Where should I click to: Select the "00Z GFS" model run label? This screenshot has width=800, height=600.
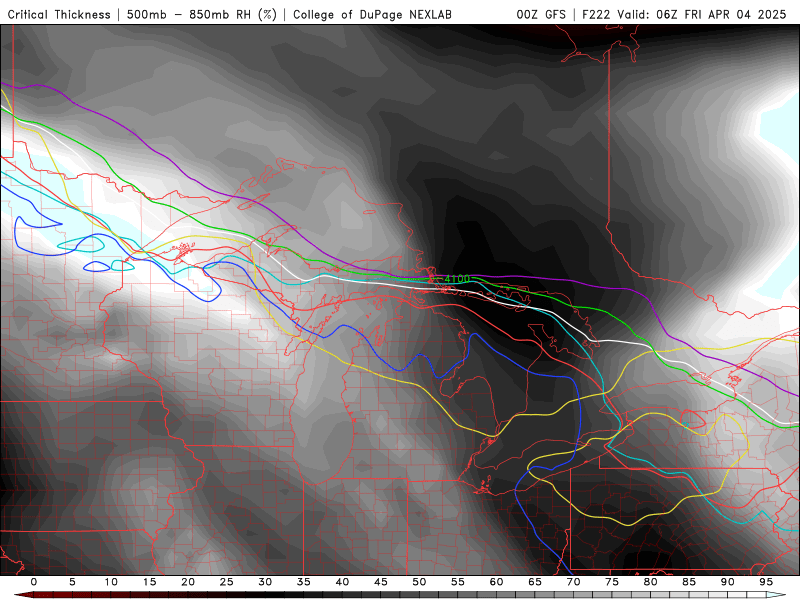click(541, 15)
